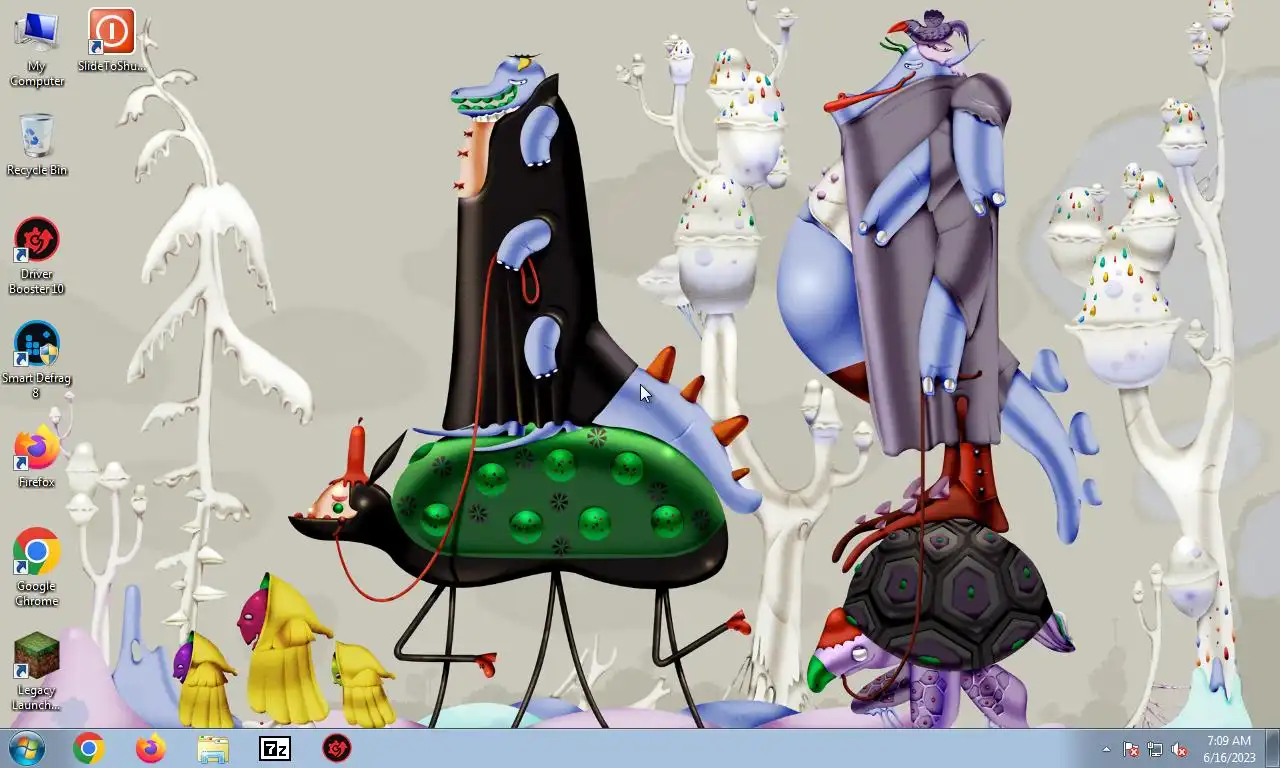1280x768 pixels.
Task: Open the Action Center flag icon
Action: click(1131, 749)
